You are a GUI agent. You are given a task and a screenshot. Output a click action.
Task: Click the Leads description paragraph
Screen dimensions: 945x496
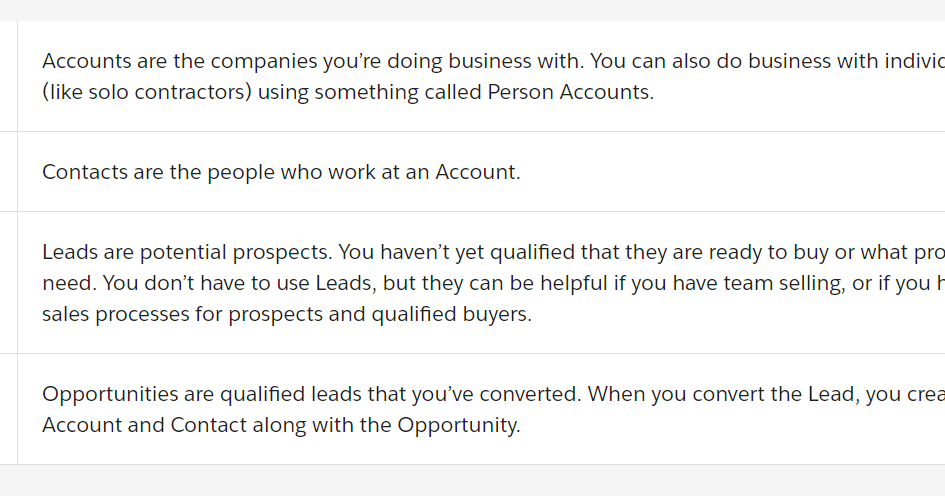tap(494, 283)
